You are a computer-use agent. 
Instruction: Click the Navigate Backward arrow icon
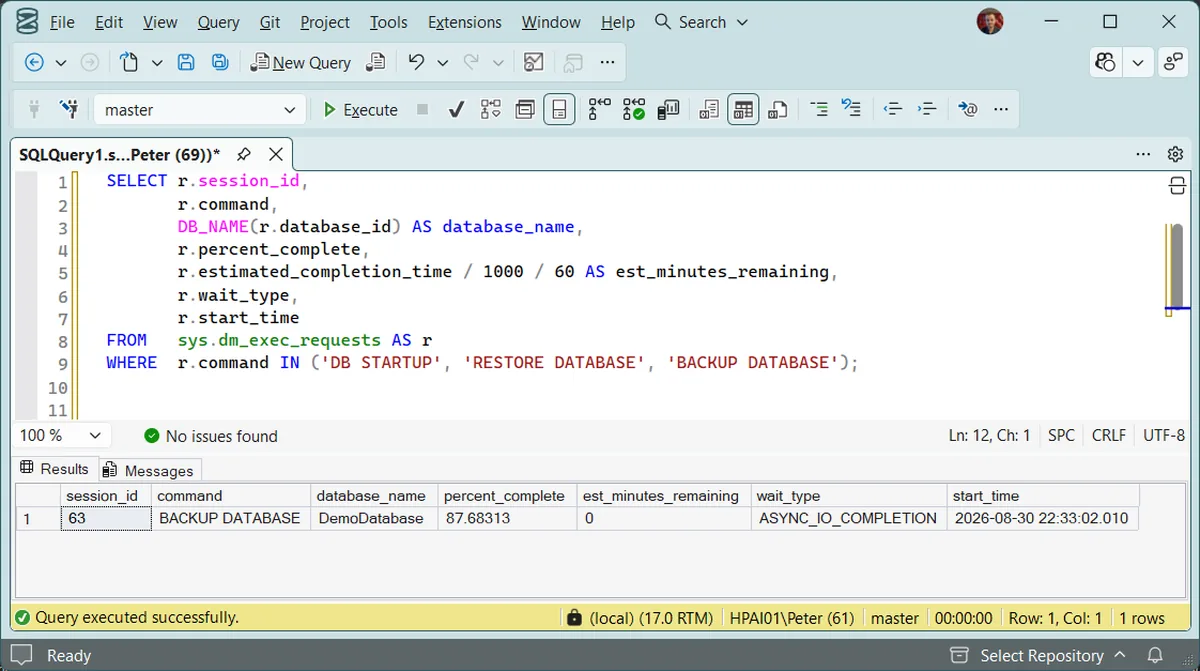click(x=34, y=62)
